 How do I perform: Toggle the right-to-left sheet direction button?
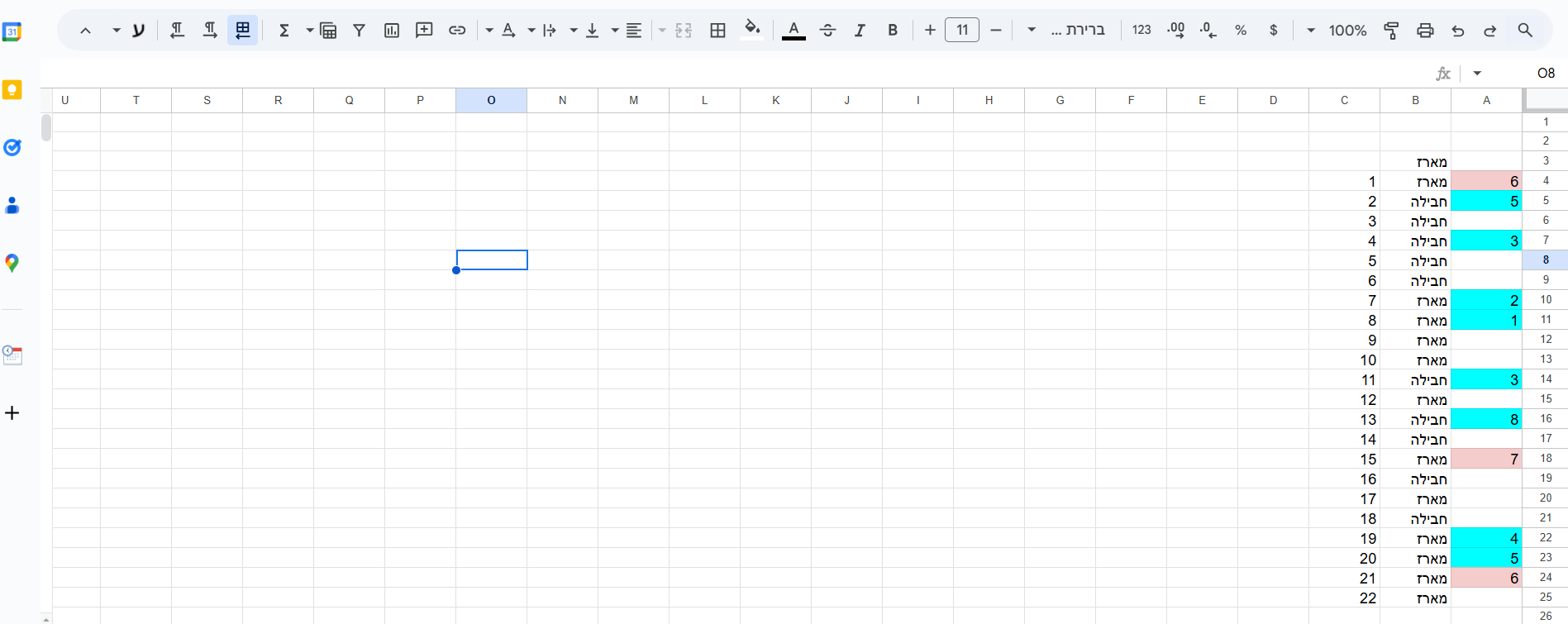click(242, 31)
